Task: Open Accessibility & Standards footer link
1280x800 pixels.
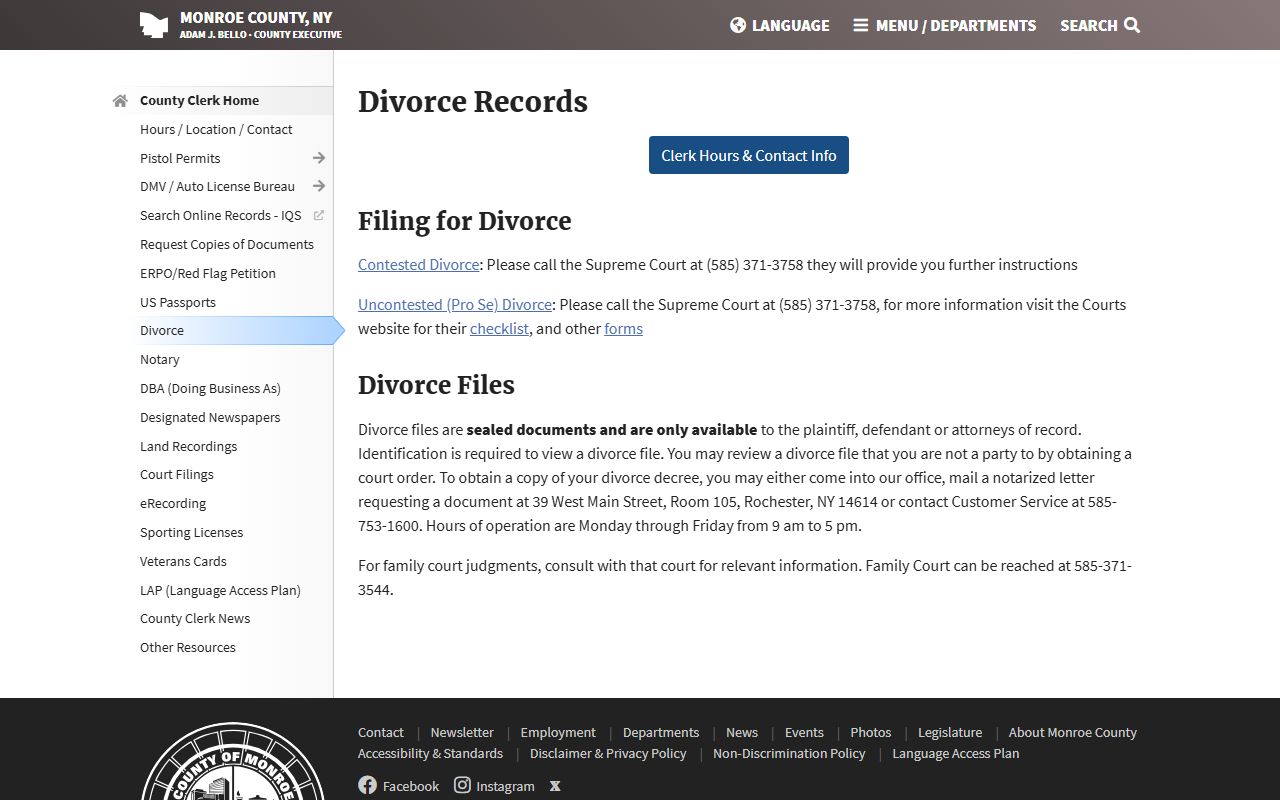Action: click(430, 753)
